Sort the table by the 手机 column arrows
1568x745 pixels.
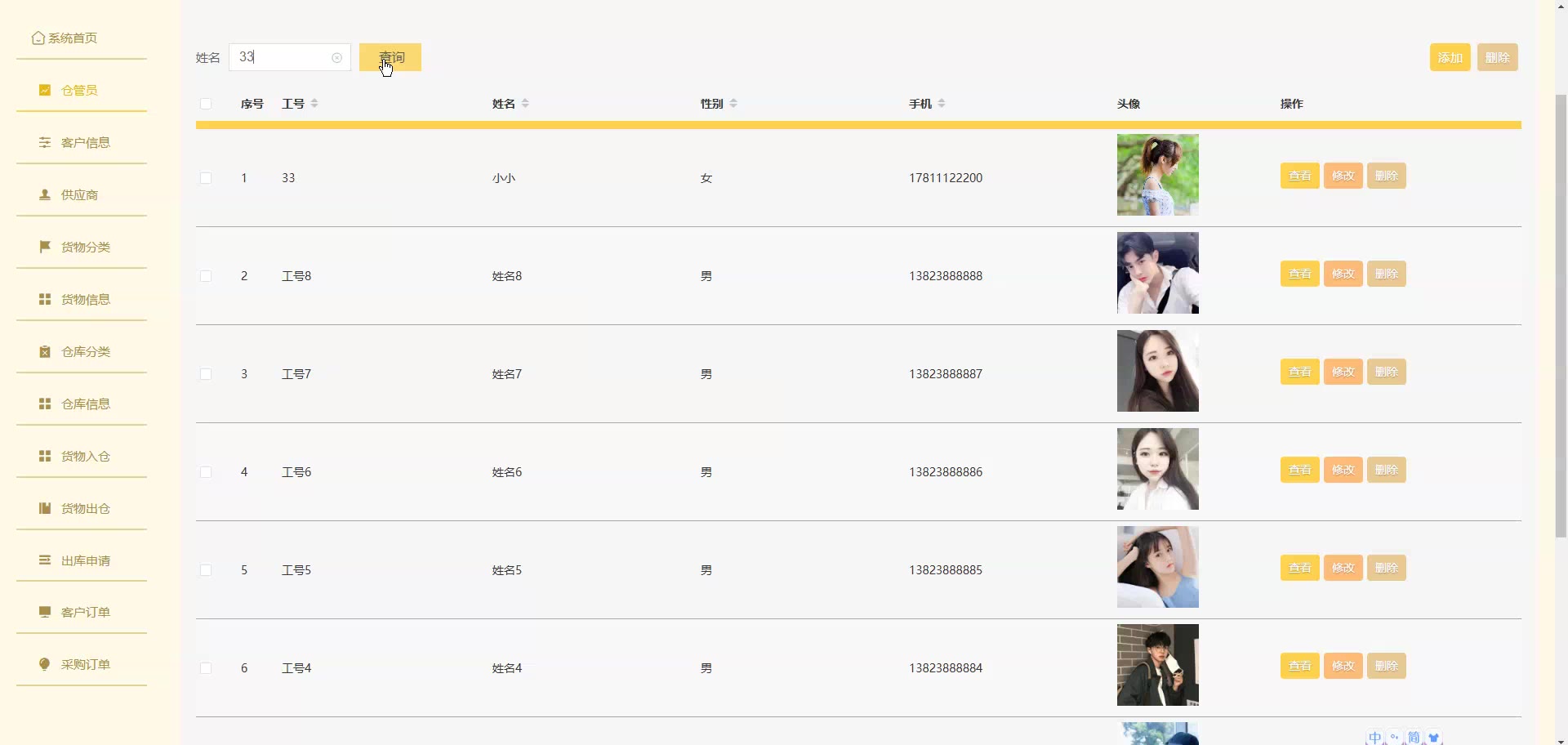pos(942,104)
